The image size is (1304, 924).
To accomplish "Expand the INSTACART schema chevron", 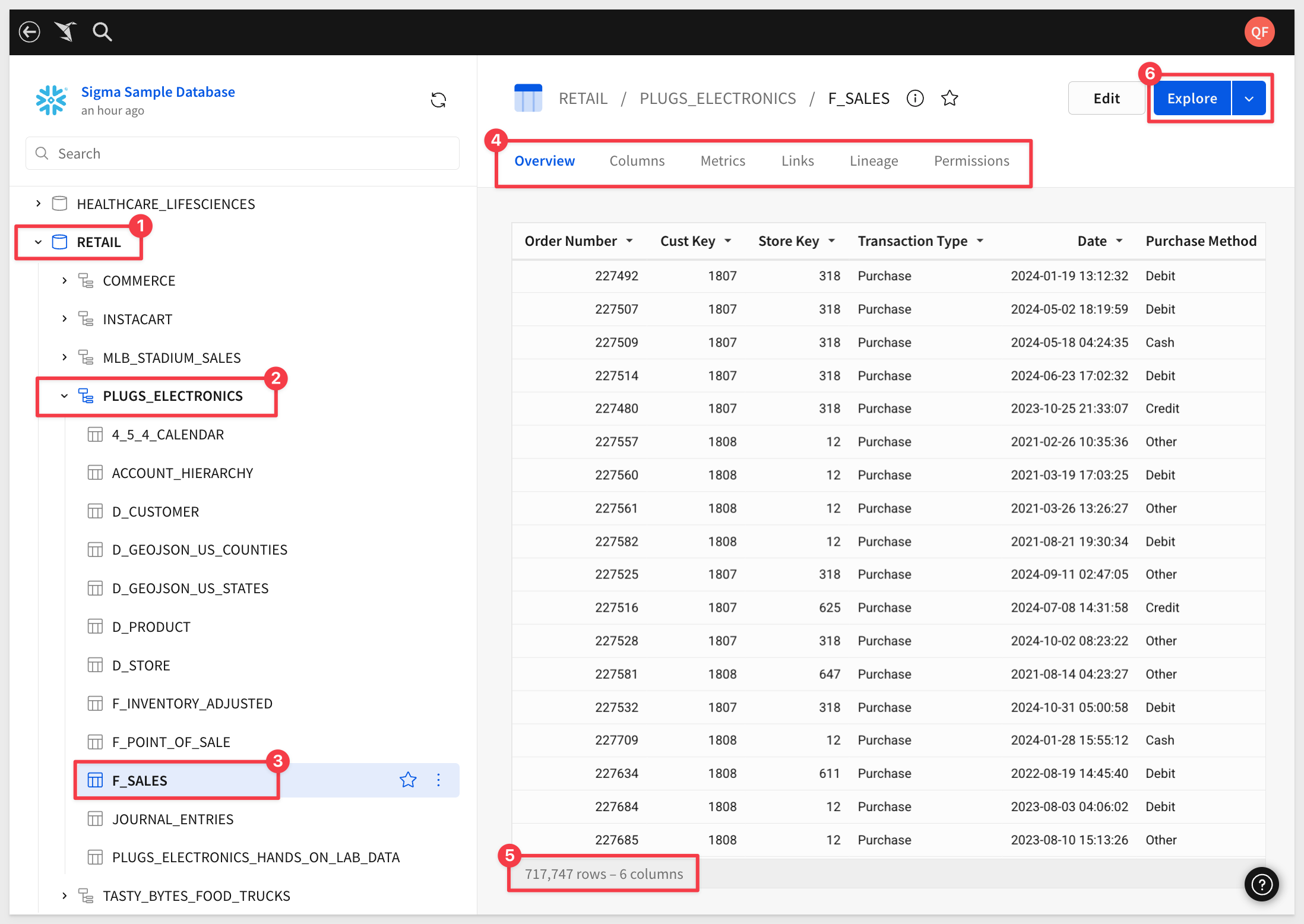I will [x=65, y=319].
